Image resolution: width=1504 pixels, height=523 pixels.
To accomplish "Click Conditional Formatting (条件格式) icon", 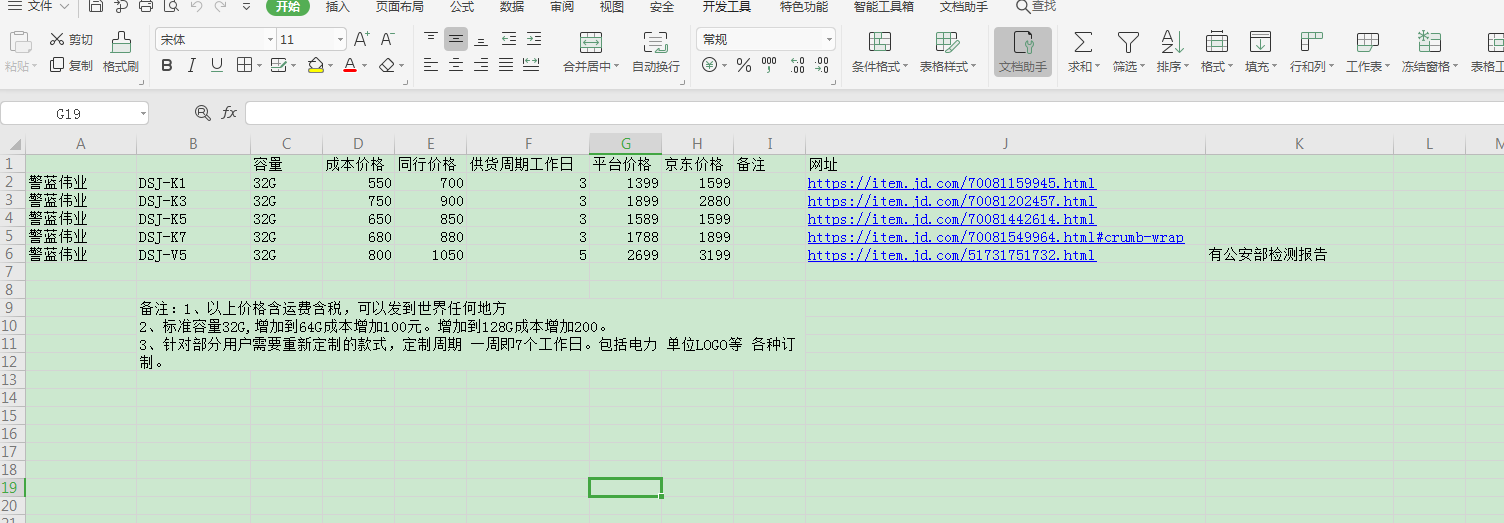I will click(x=879, y=42).
